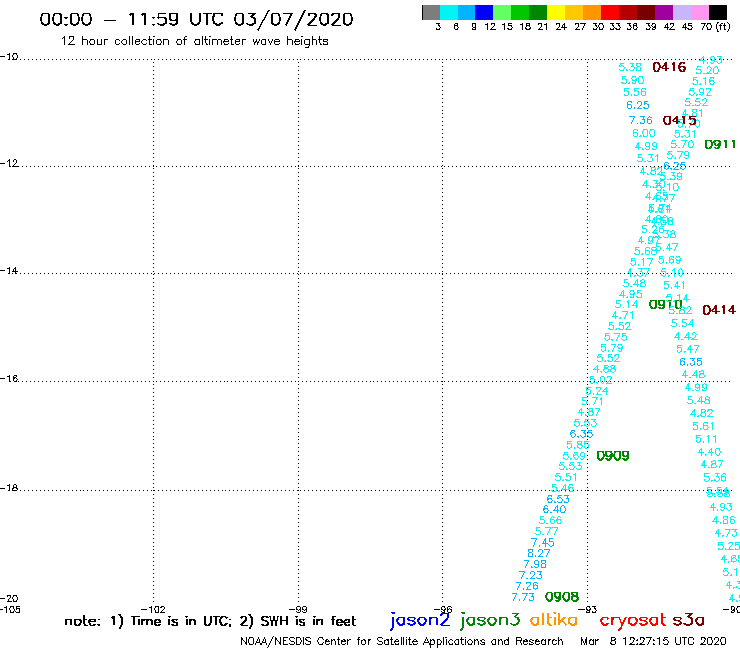This screenshot has height=650, width=740.
Task: Click the date range title 03/07/2020
Action: pyautogui.click(x=293, y=19)
